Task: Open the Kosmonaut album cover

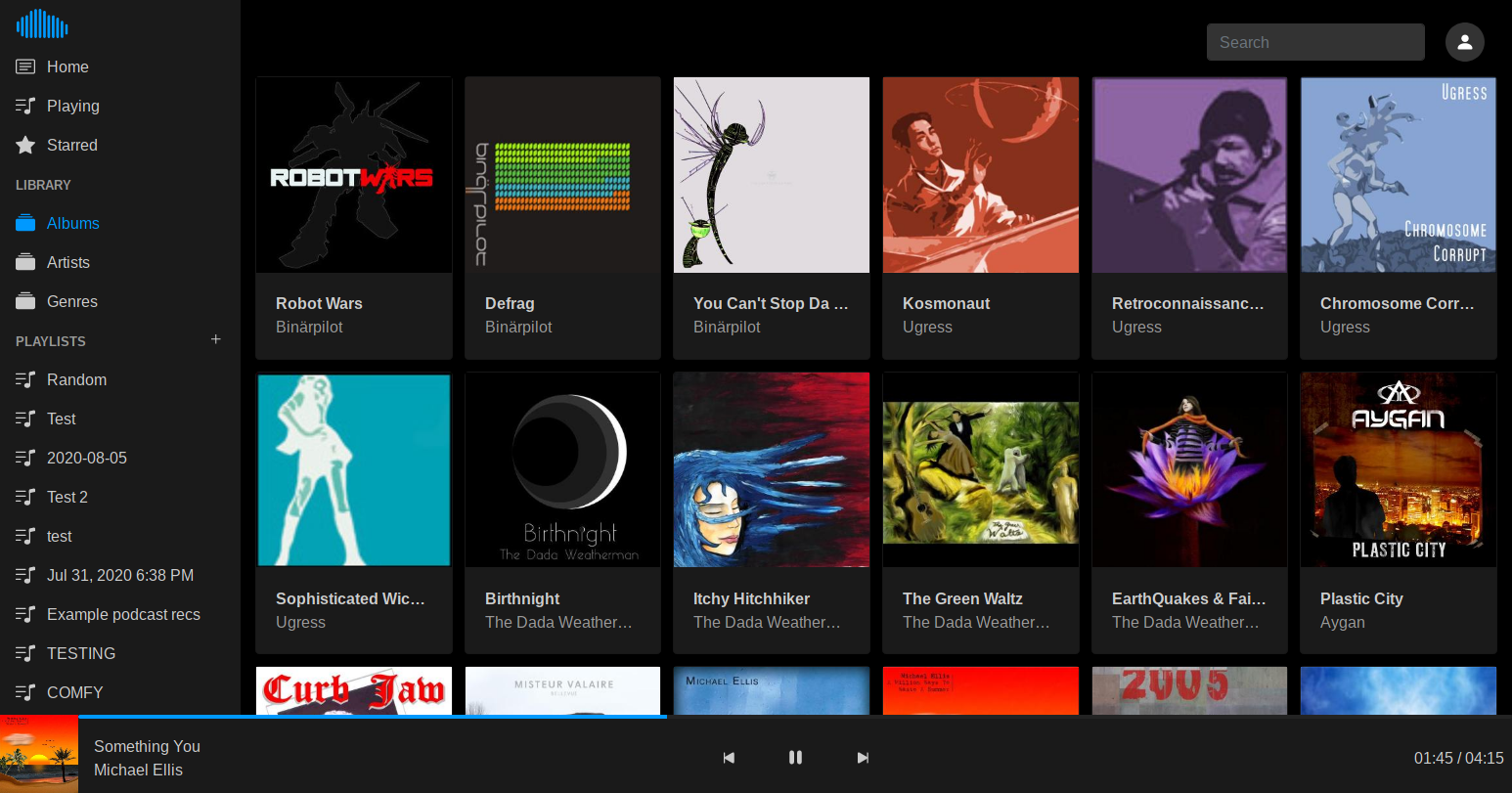Action: (x=981, y=175)
